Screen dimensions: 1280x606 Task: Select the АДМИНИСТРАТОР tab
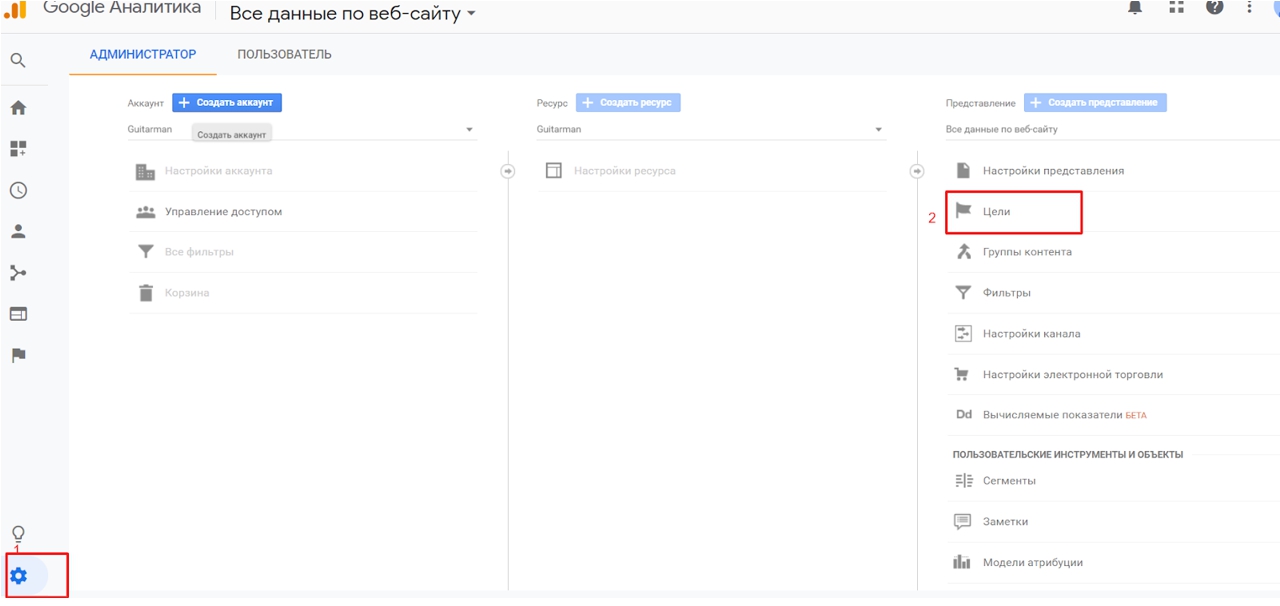tap(143, 54)
